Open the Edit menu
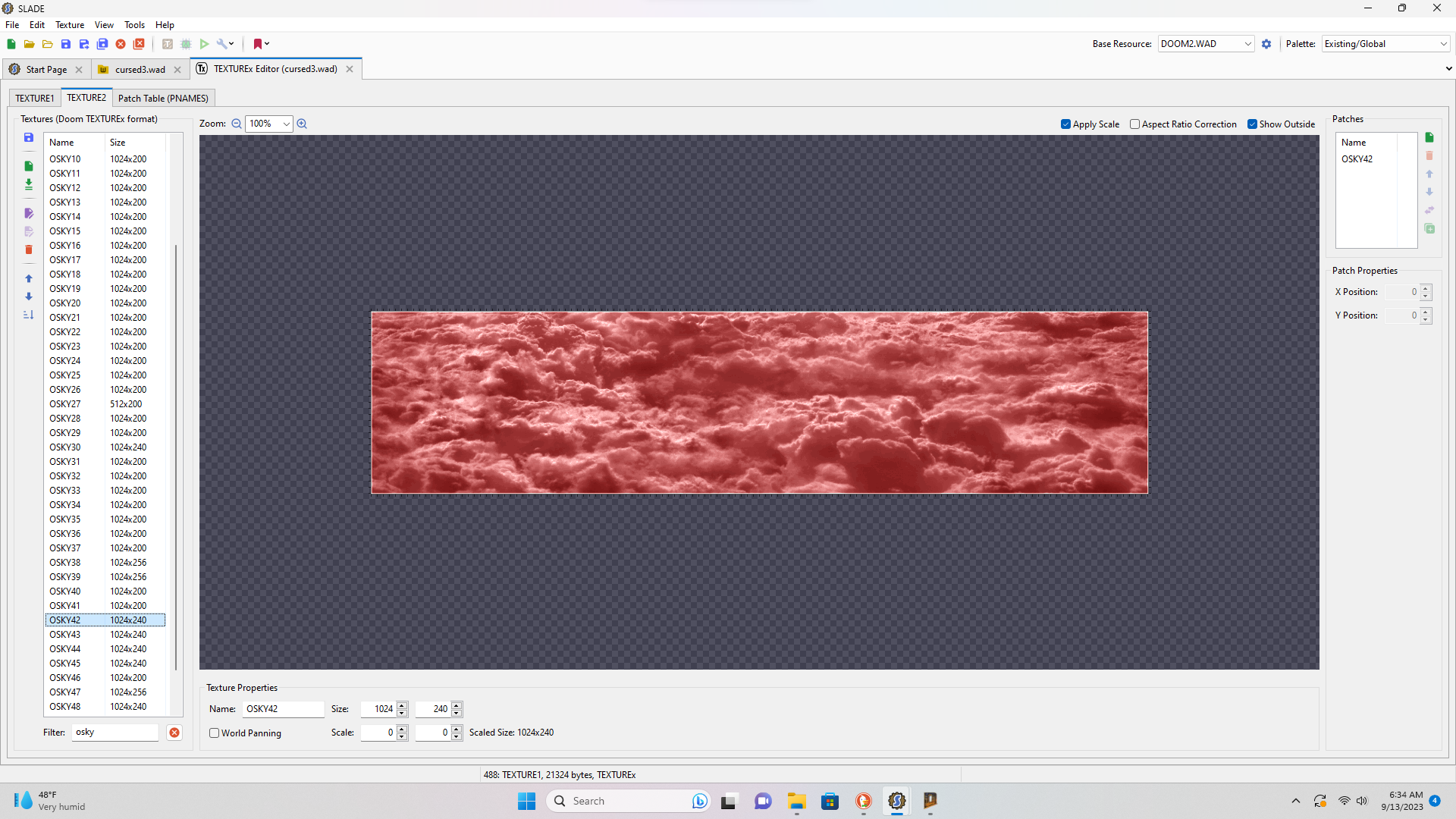The width and height of the screenshot is (1456, 819). click(x=37, y=25)
